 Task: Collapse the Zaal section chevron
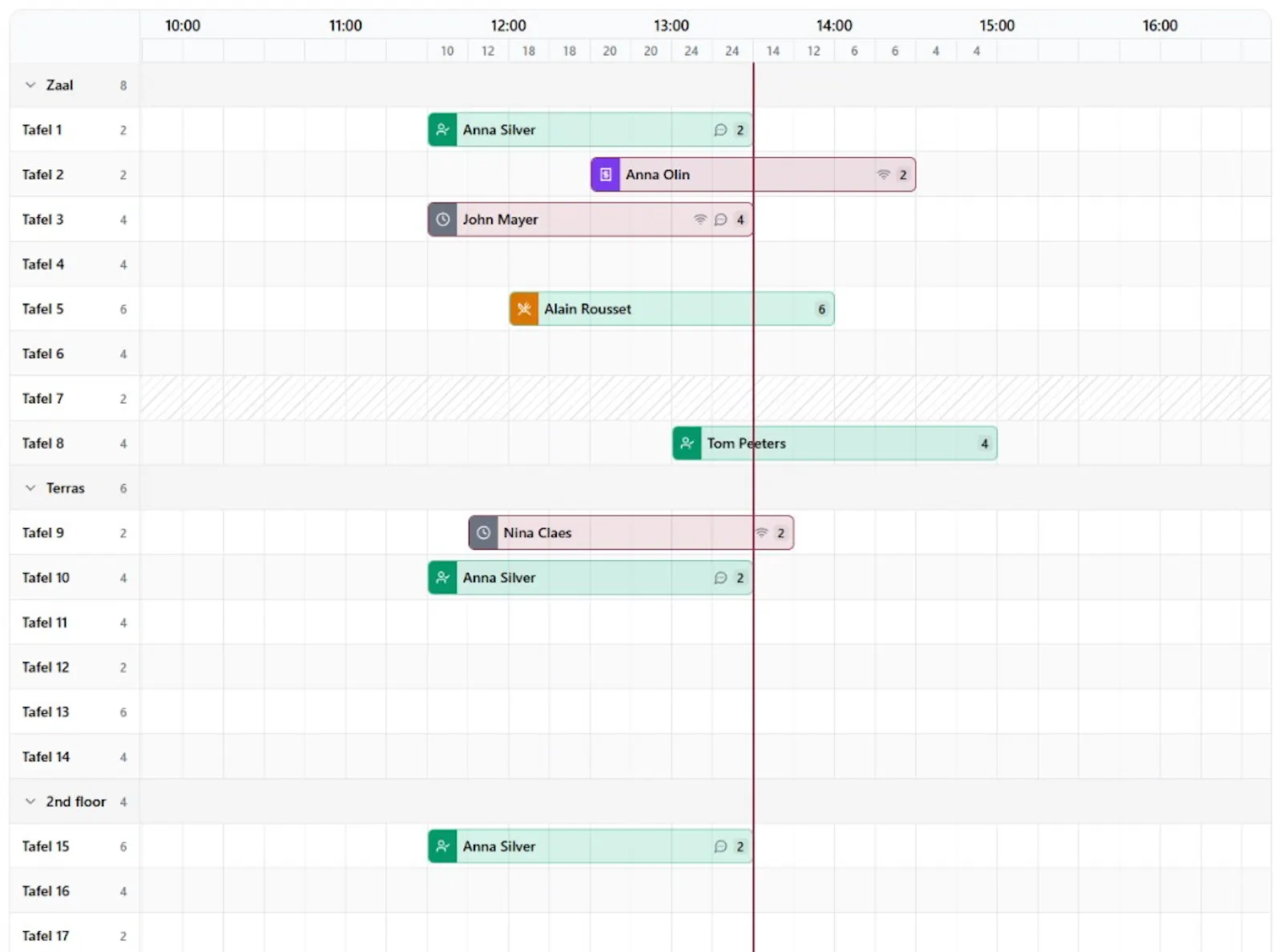point(30,85)
